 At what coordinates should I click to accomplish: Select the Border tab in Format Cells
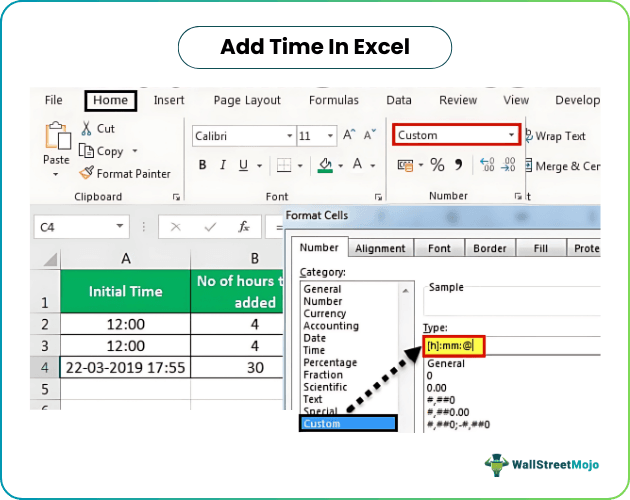tap(490, 248)
